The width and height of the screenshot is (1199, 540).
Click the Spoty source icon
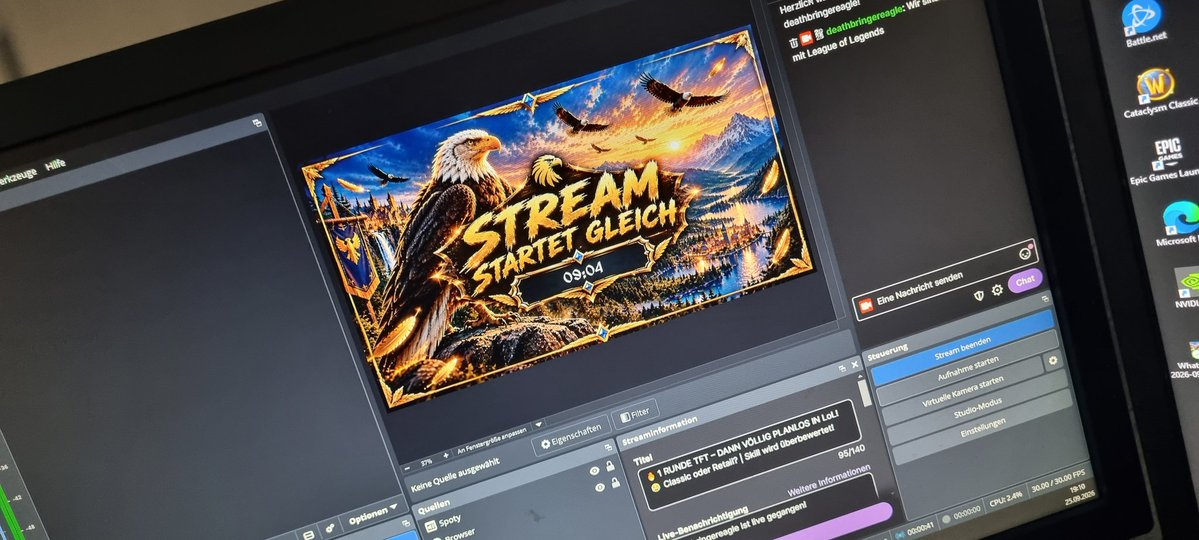[430, 525]
